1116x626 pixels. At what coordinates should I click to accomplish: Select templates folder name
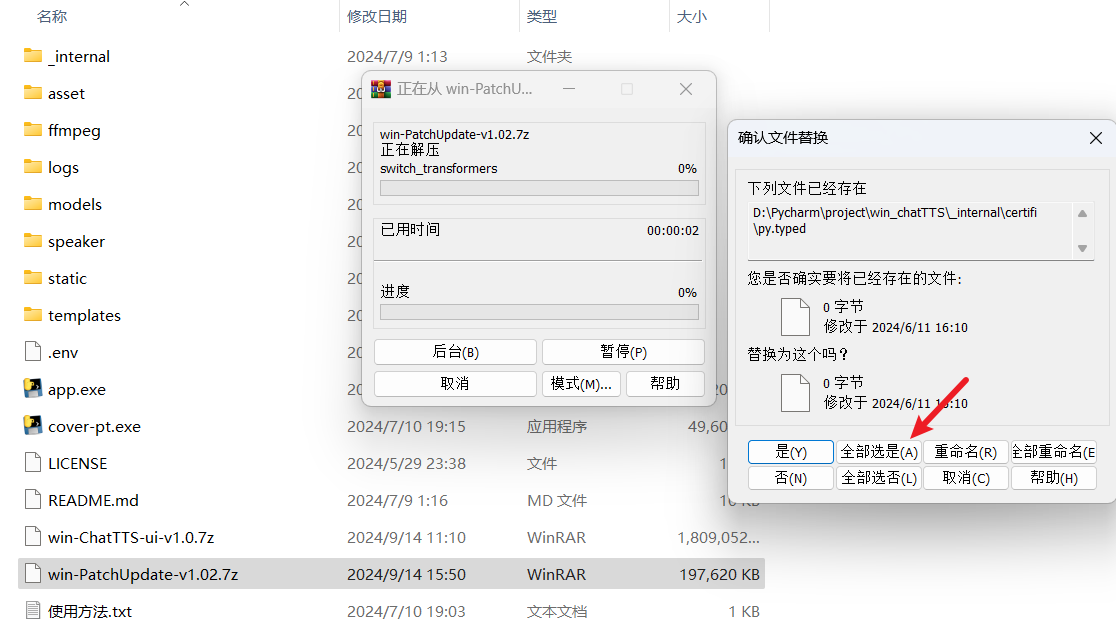[x=84, y=315]
